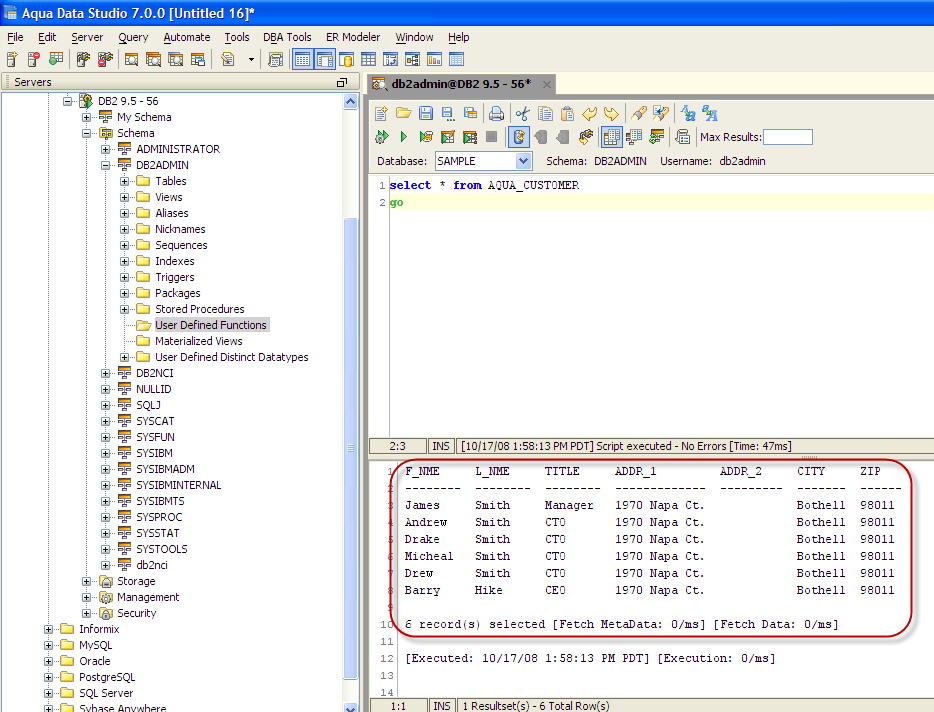Click the Save script floppy disk icon
Image resolution: width=934 pixels, height=712 pixels.
426,113
